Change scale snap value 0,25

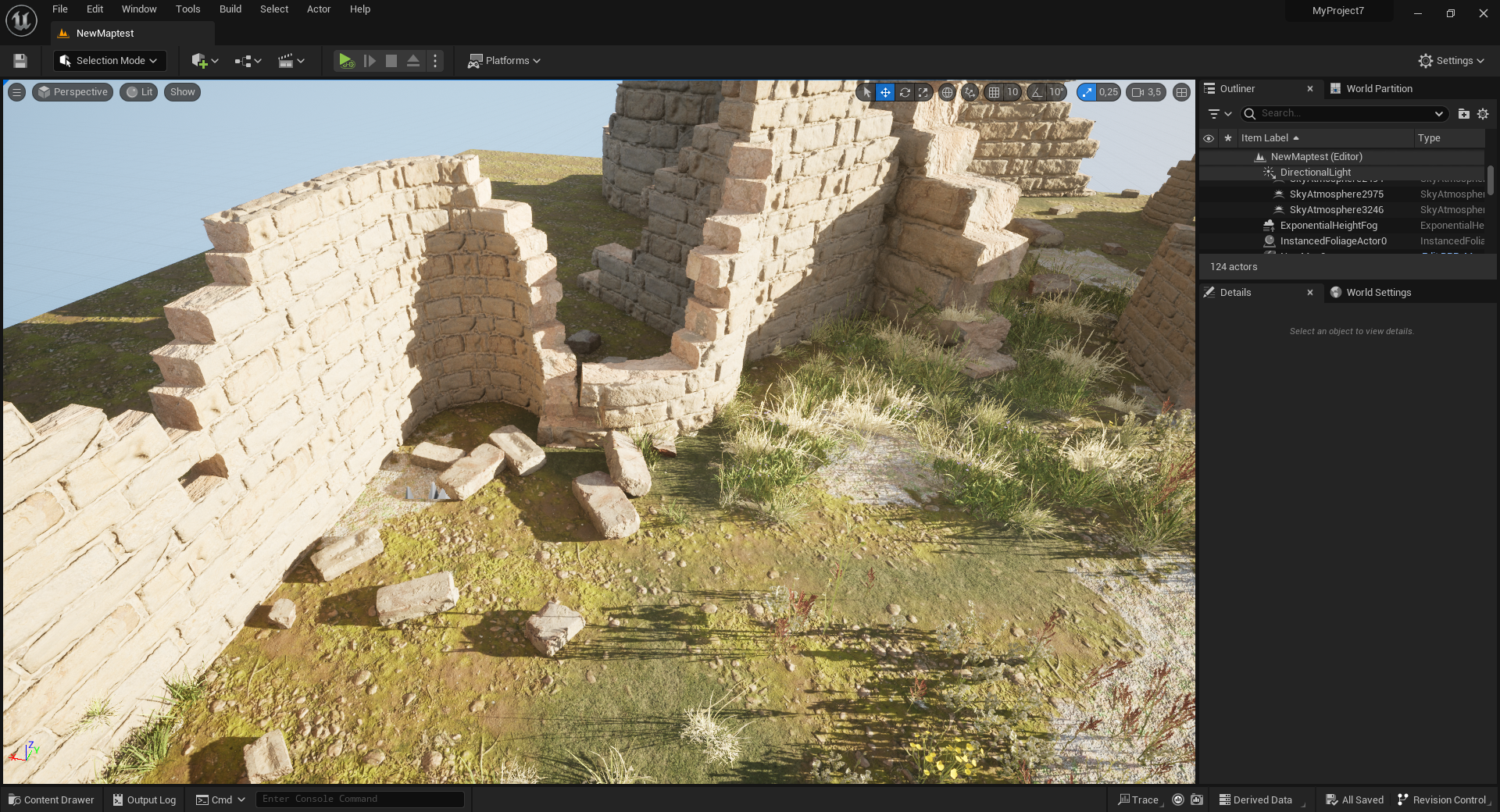pyautogui.click(x=1109, y=92)
